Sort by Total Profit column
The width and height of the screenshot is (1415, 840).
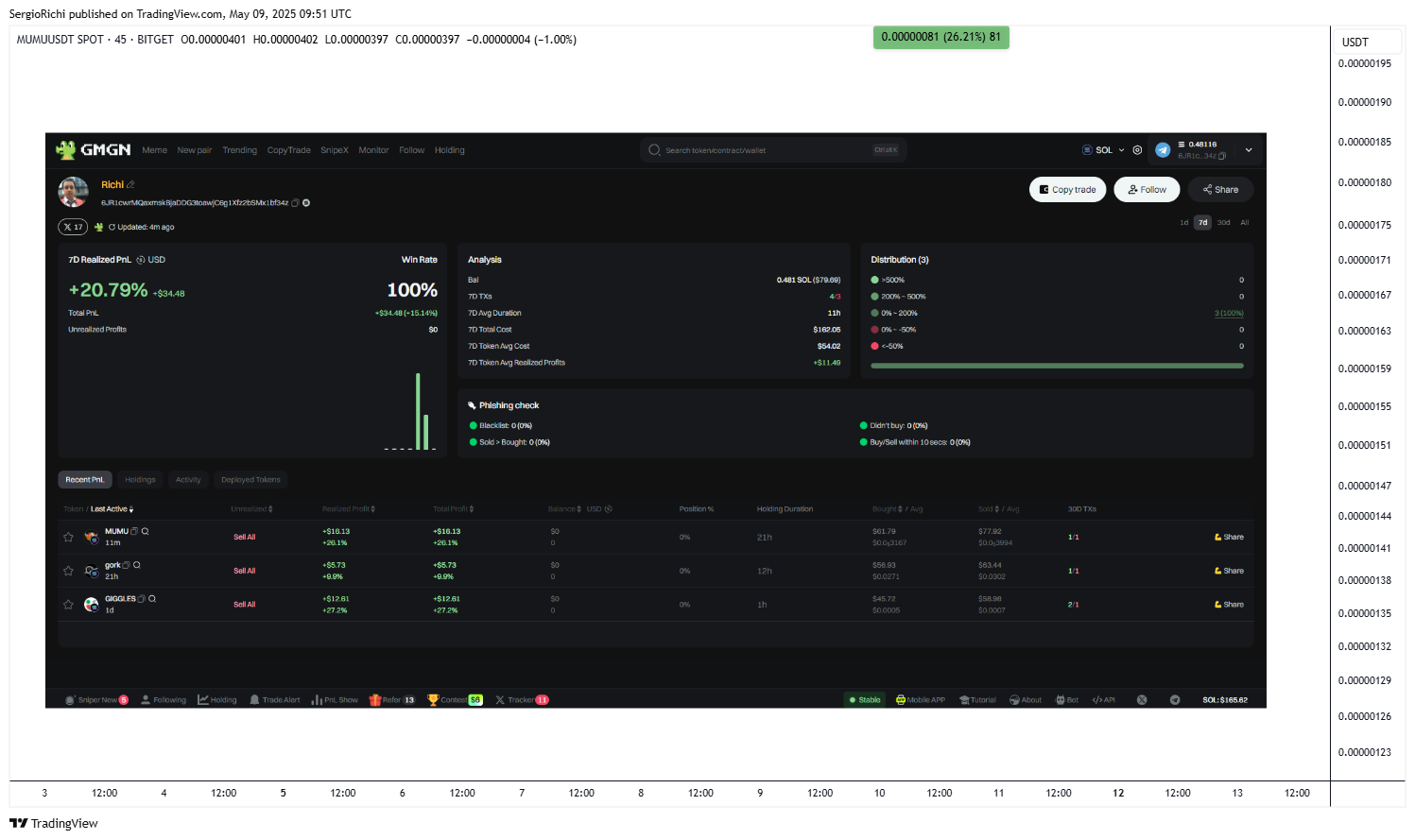point(454,509)
